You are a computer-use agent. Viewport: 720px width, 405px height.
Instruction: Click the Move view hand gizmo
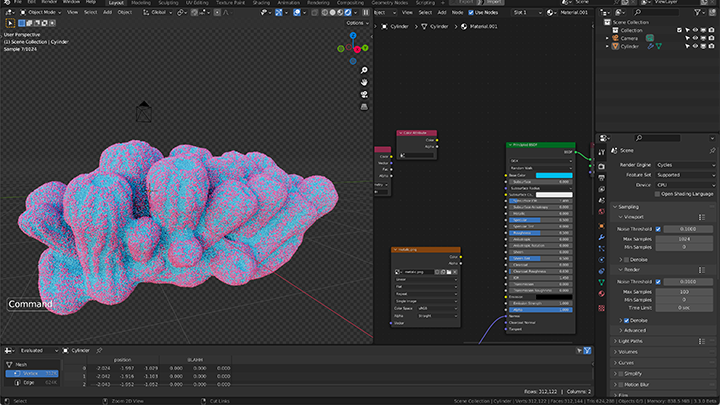[364, 82]
